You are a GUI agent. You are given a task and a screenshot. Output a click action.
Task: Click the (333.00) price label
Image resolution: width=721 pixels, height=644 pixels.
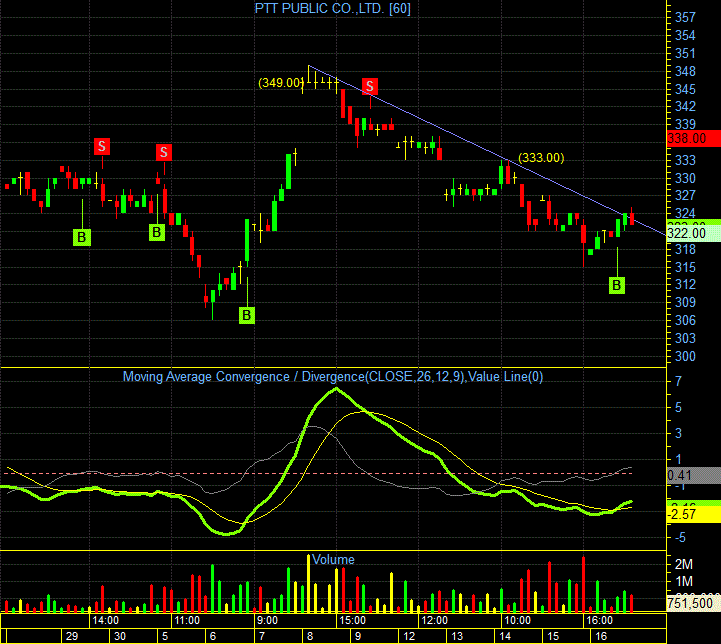pyautogui.click(x=541, y=158)
